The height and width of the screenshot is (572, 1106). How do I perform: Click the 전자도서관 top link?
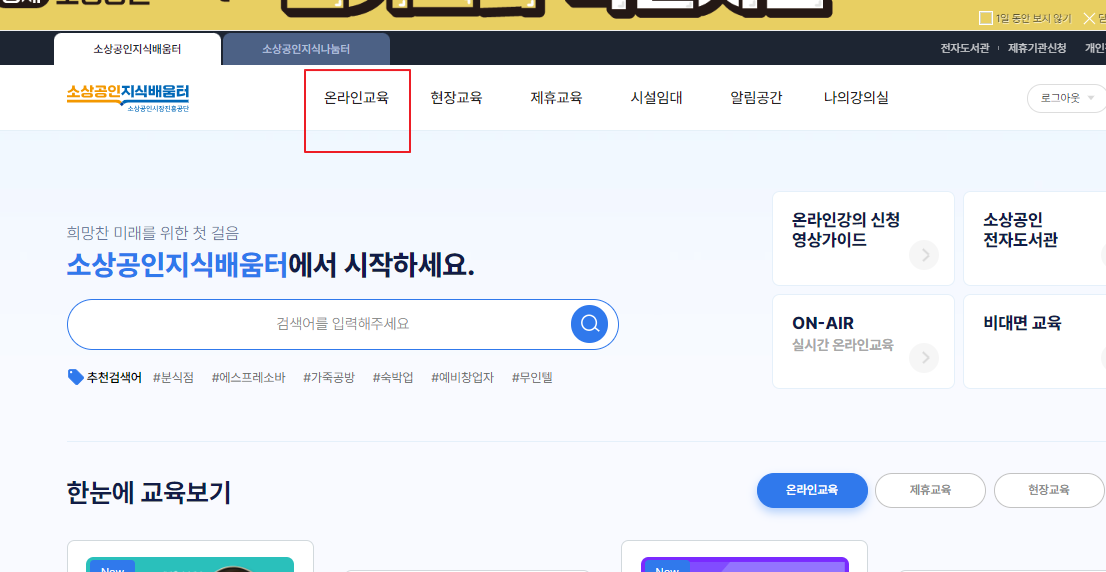tap(964, 48)
